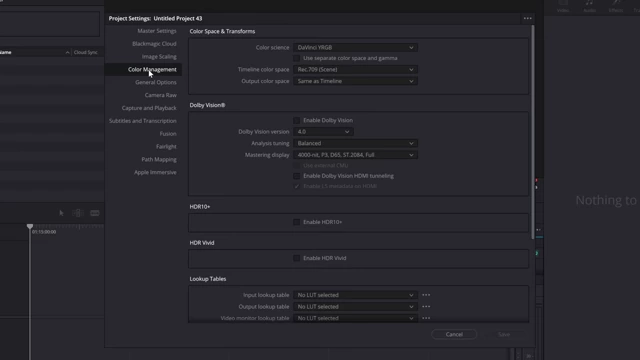Open Timeline color space dropdown

point(355,69)
